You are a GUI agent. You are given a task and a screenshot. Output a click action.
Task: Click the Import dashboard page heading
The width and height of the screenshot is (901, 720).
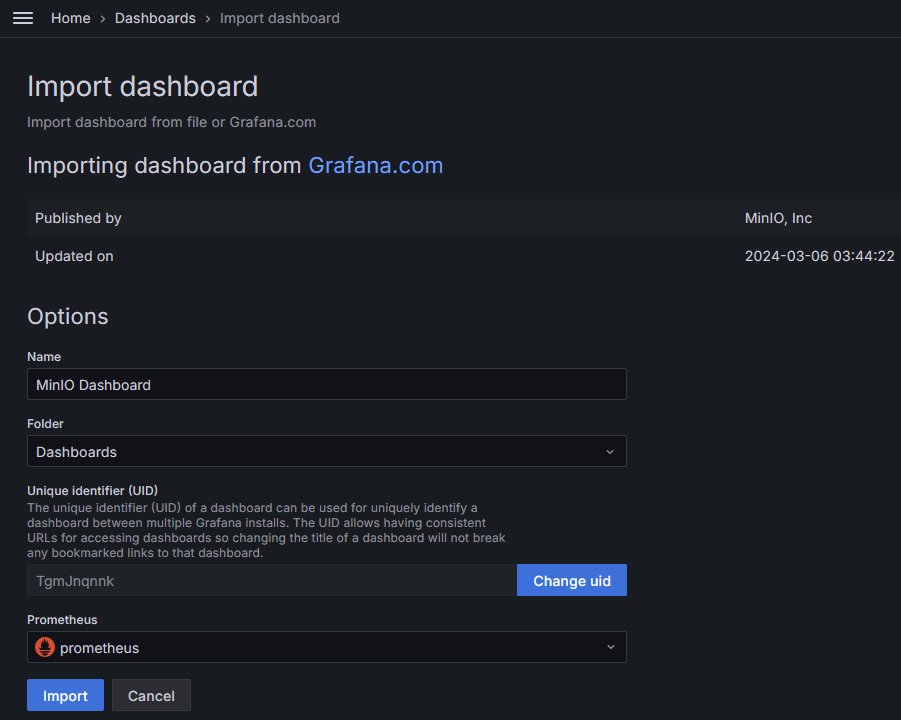143,87
